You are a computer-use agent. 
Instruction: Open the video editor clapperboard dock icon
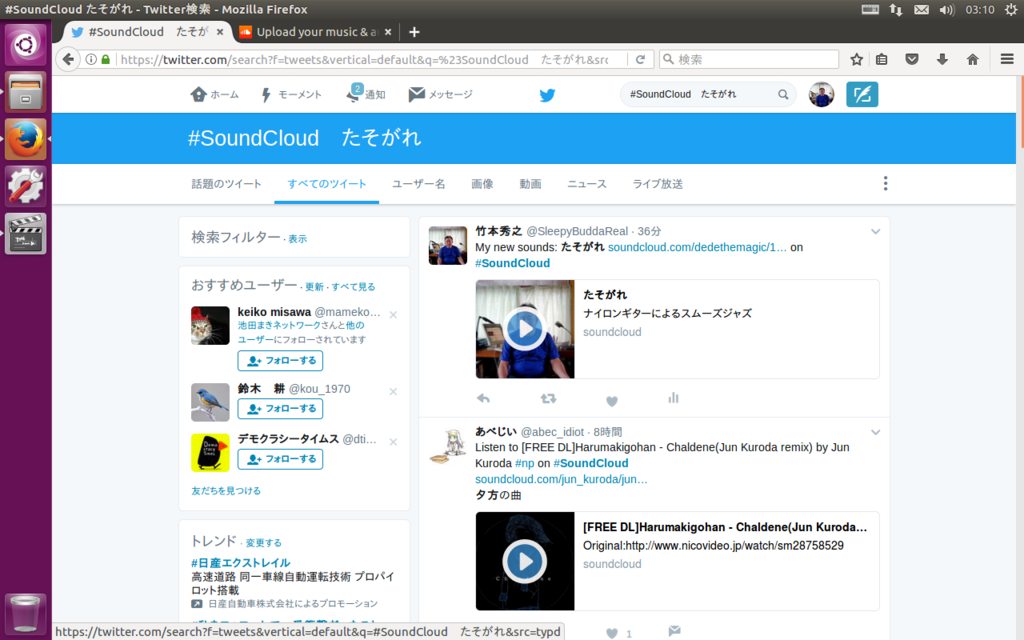(x=25, y=233)
